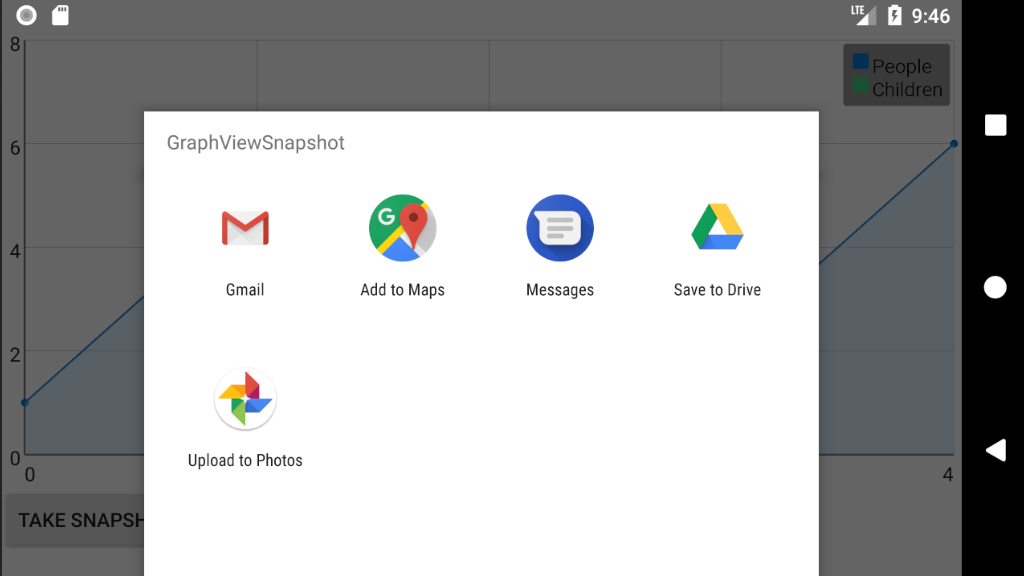This screenshot has width=1024, height=576.
Task: Click the x-axis label 4
Action: [x=948, y=475]
